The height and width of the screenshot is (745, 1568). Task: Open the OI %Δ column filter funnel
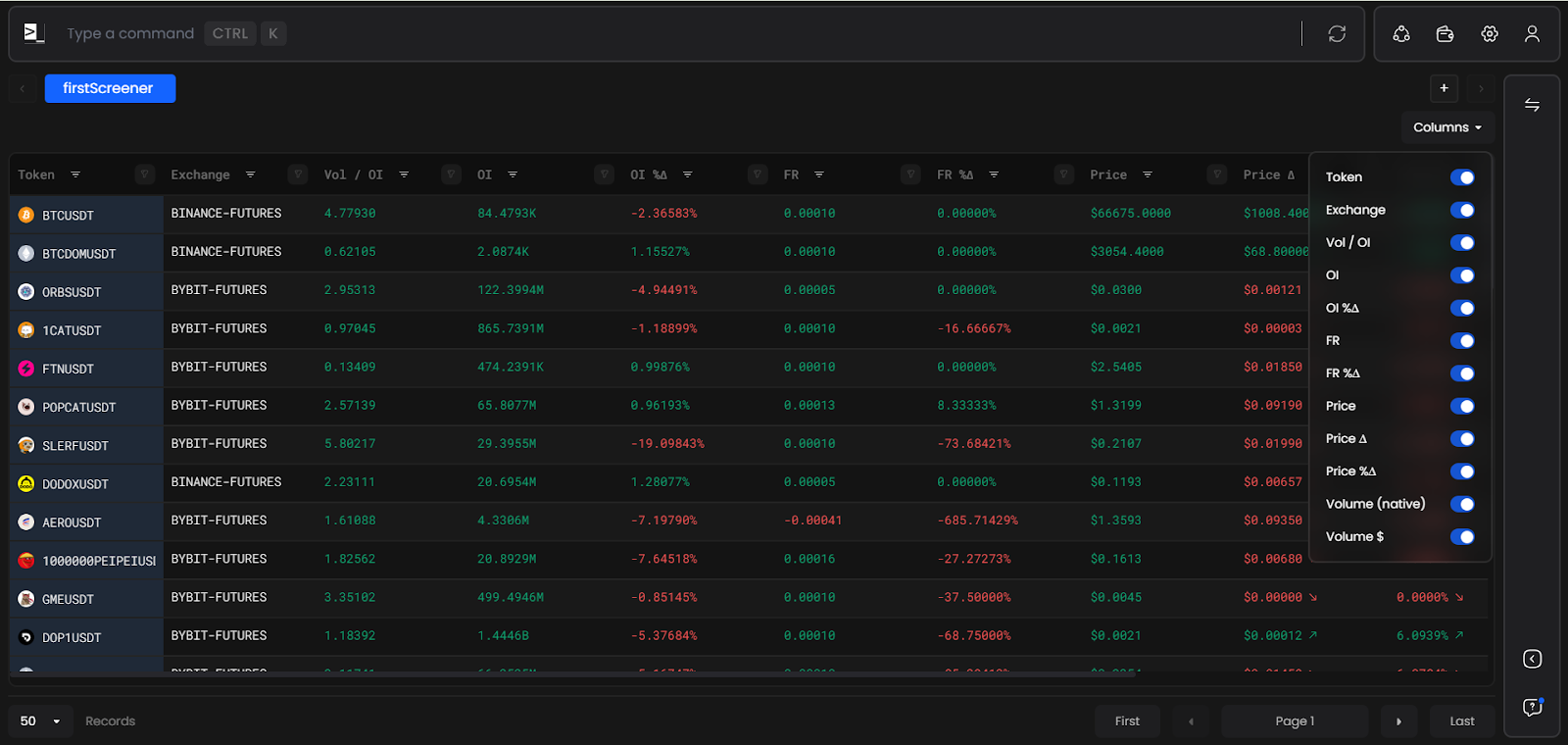point(758,174)
